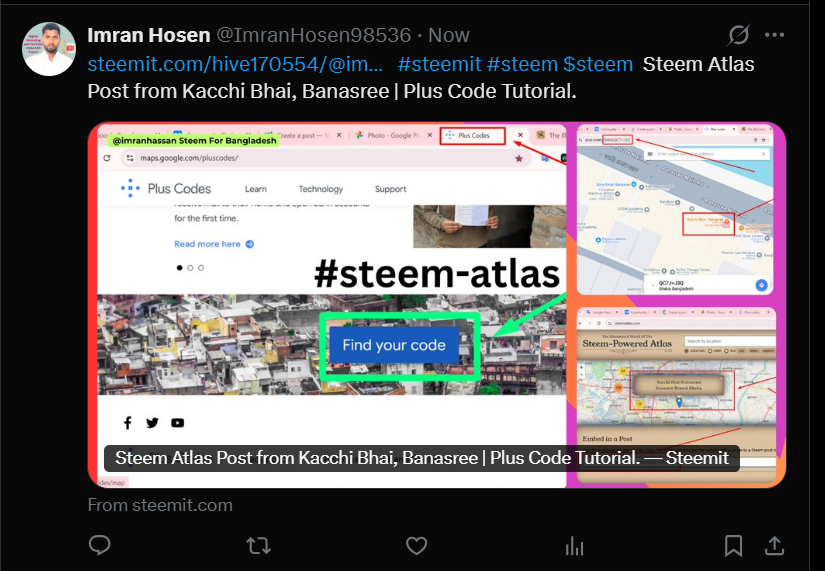
Task: Open the three-dot more options menu
Action: (x=774, y=35)
